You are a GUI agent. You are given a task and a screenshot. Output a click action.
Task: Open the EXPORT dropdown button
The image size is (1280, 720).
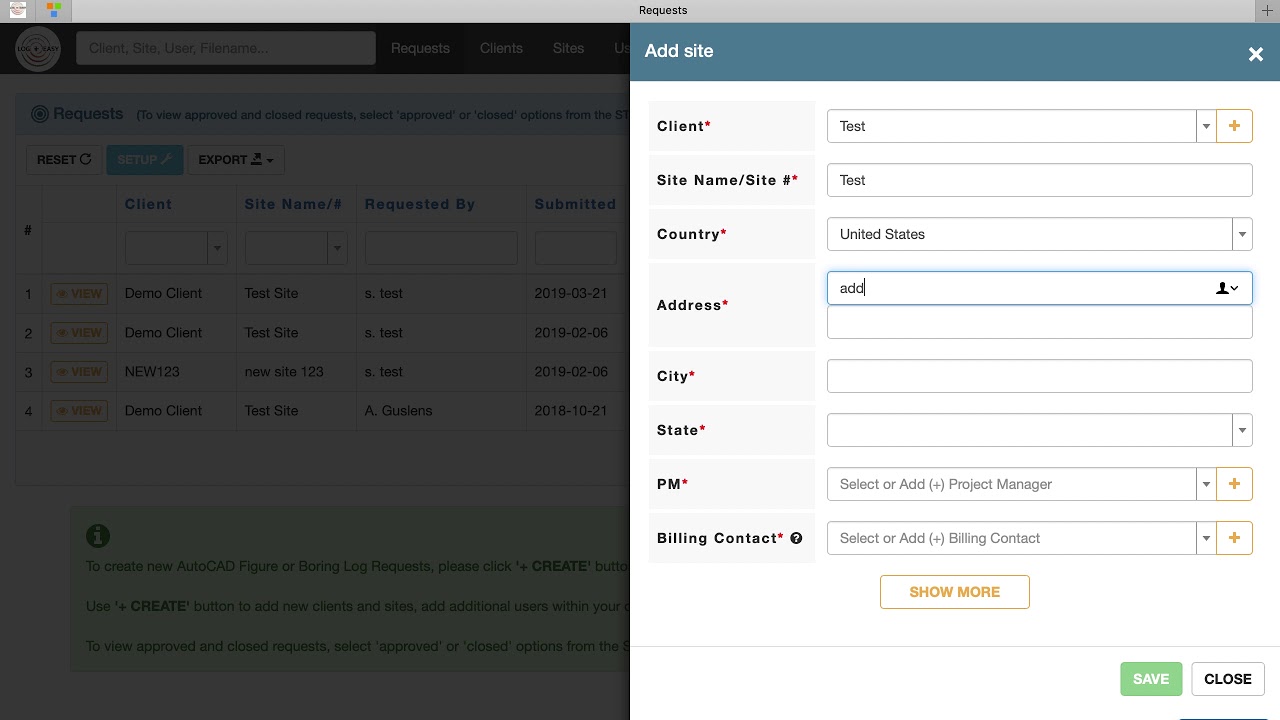[x=236, y=160]
